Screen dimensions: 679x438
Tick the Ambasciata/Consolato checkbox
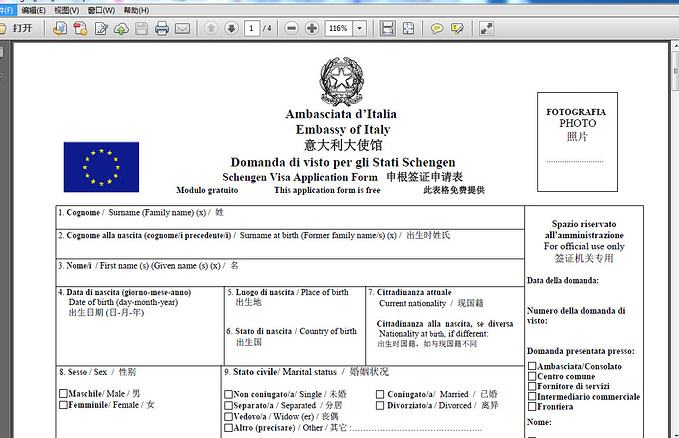pos(531,367)
